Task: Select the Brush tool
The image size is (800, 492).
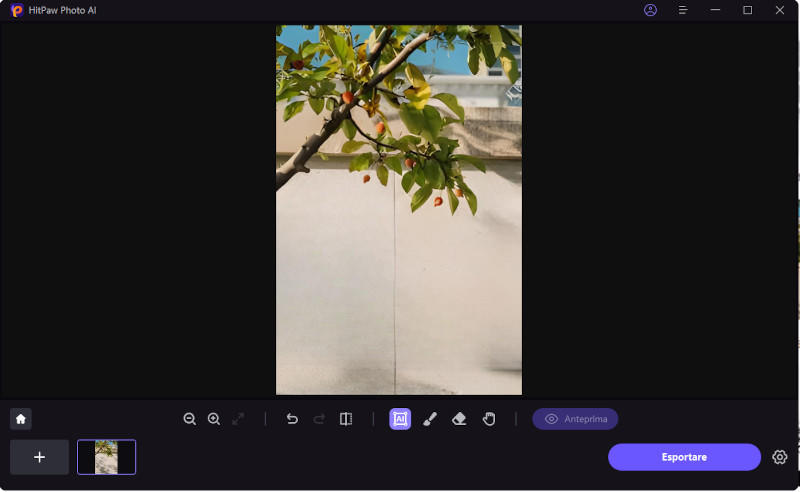Action: 430,419
